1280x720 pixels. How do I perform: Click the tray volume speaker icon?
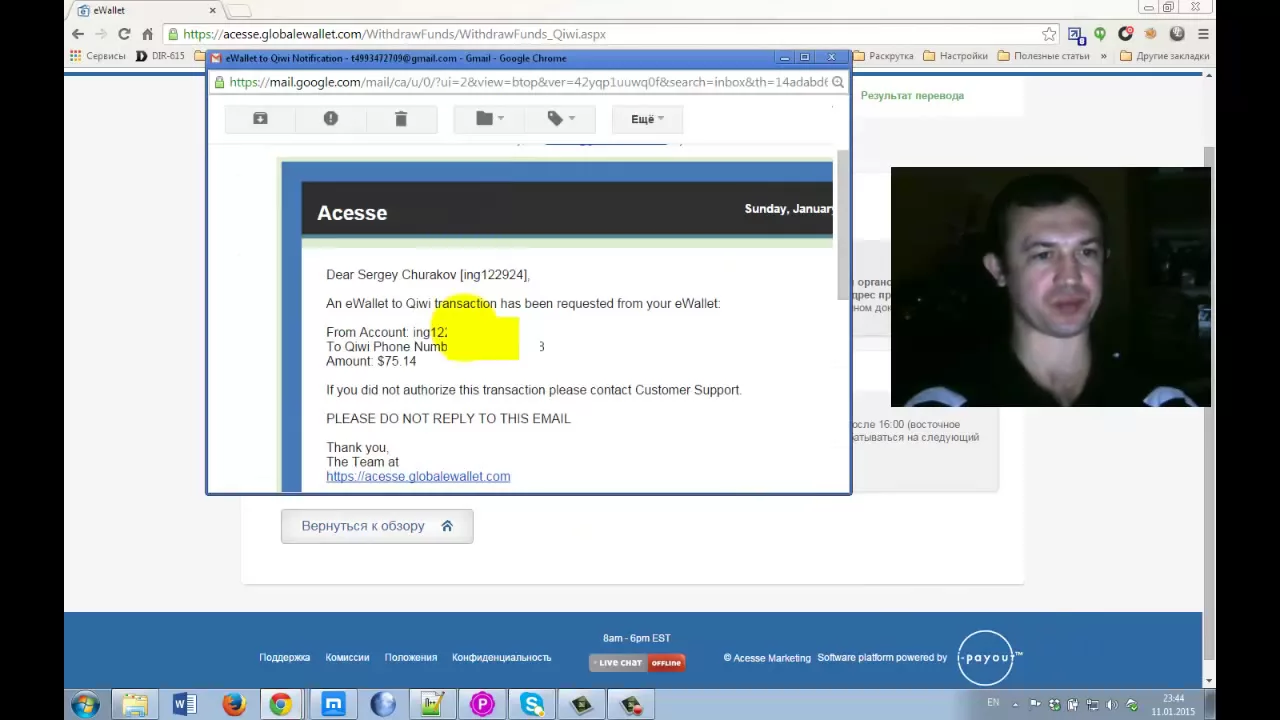1111,705
